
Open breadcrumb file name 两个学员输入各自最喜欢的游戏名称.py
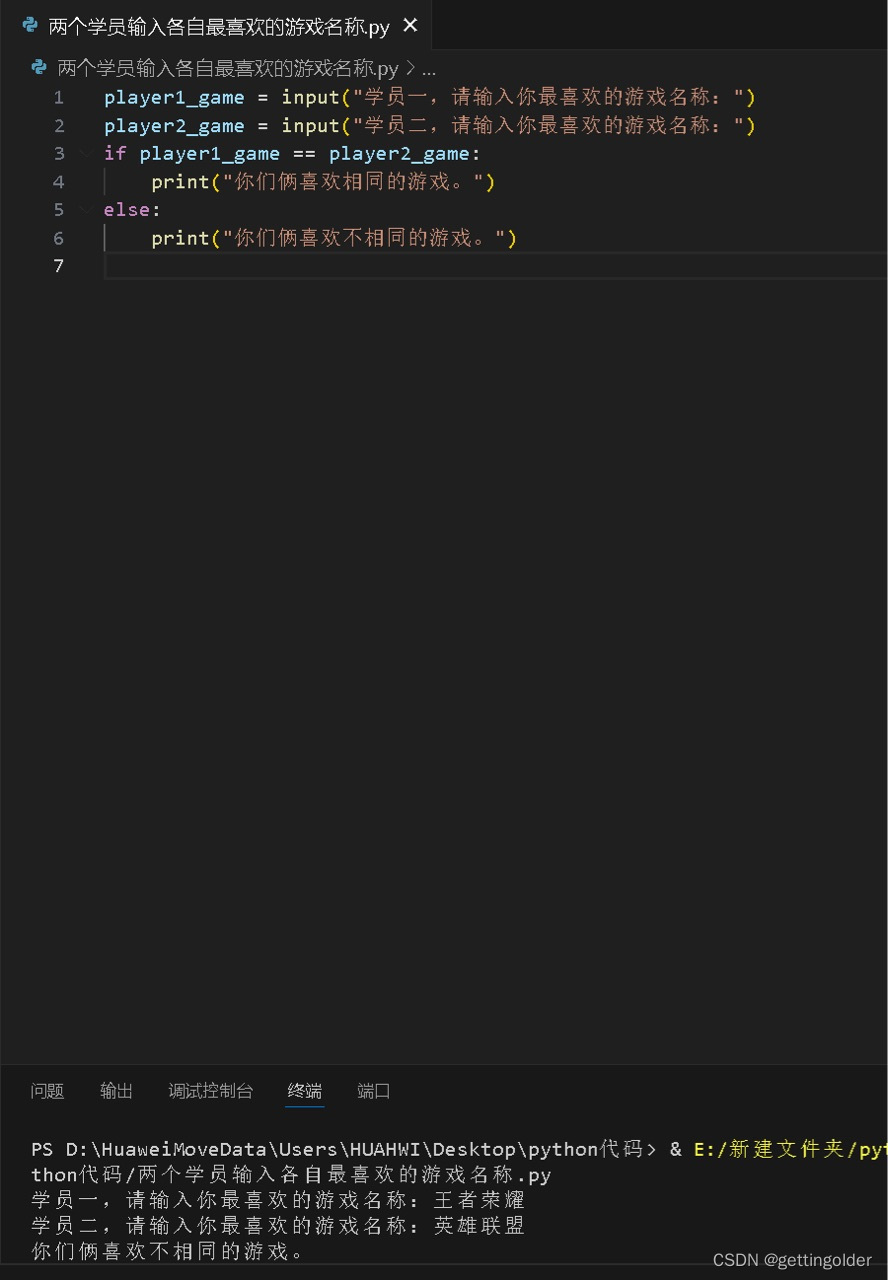tap(229, 68)
